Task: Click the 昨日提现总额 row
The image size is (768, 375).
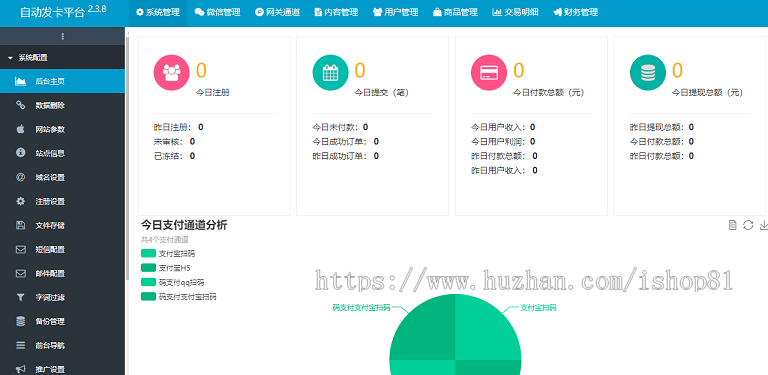Action: click(x=662, y=127)
